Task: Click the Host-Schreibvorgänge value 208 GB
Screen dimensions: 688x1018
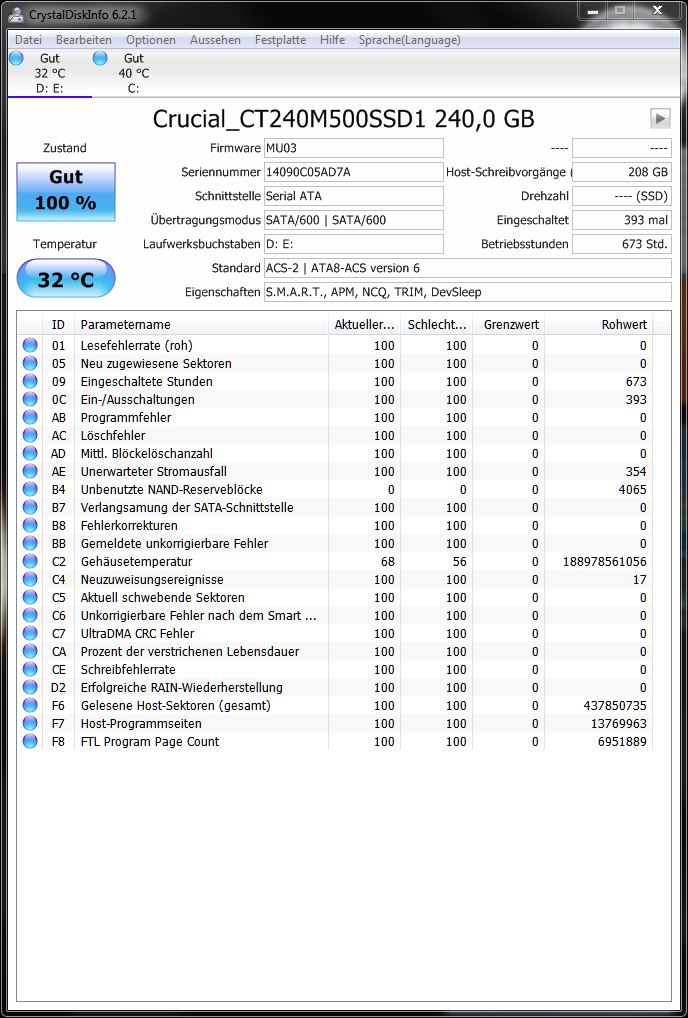Action: pyautogui.click(x=622, y=172)
